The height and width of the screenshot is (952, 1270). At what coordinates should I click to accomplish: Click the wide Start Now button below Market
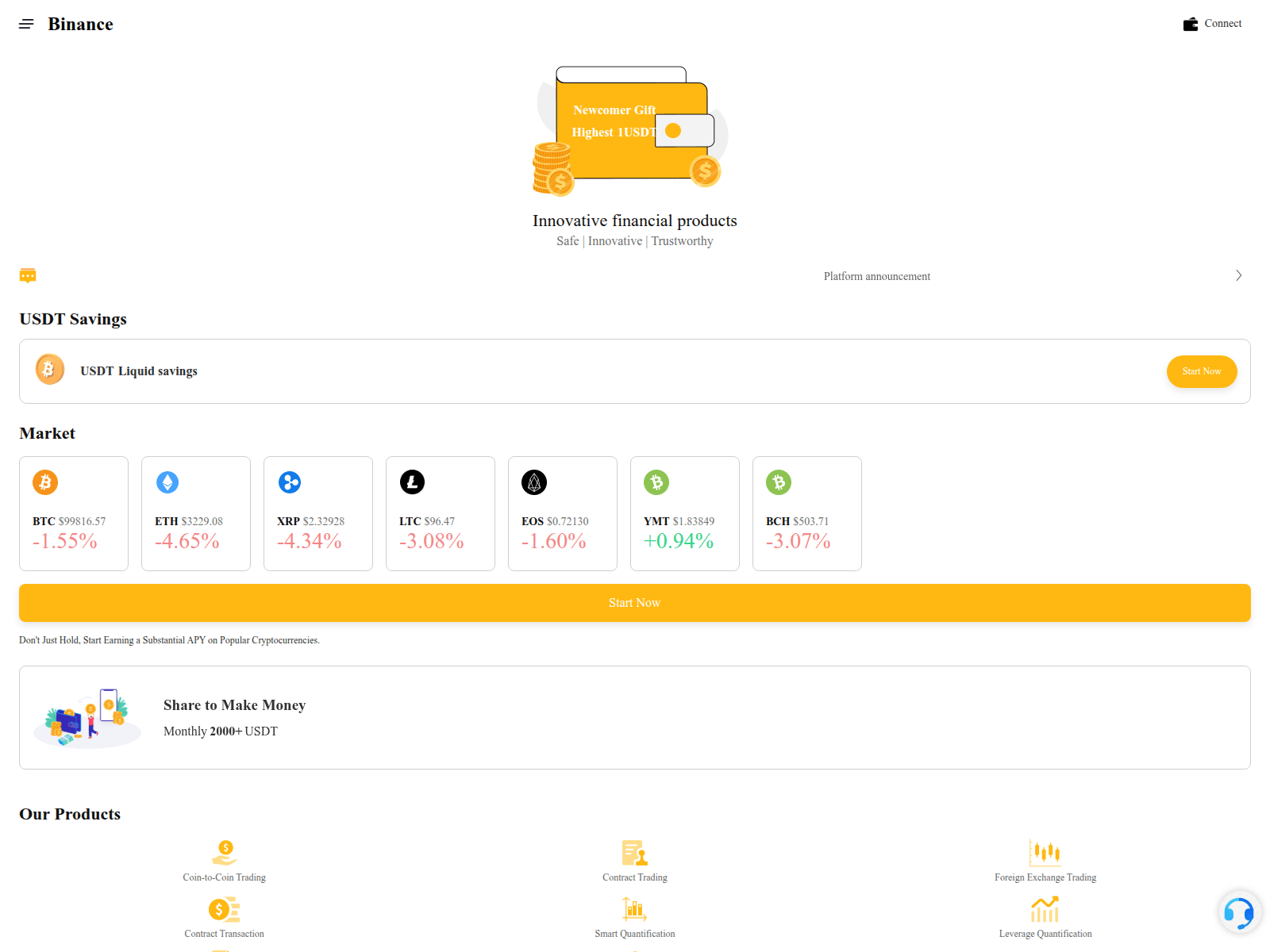pos(635,603)
